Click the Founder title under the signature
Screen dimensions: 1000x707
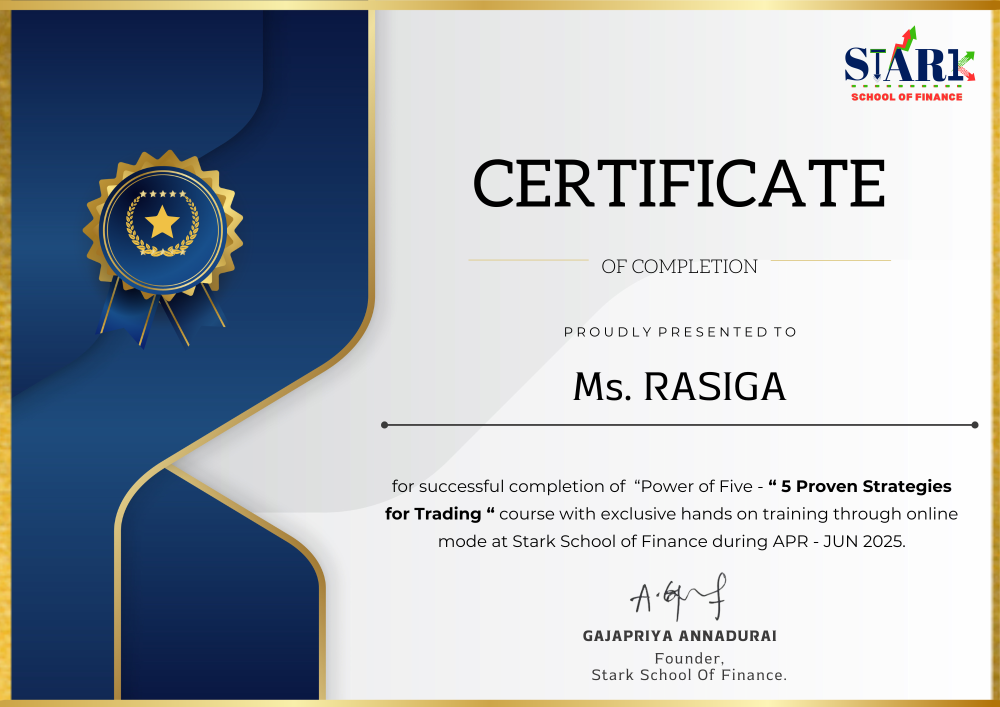689,658
